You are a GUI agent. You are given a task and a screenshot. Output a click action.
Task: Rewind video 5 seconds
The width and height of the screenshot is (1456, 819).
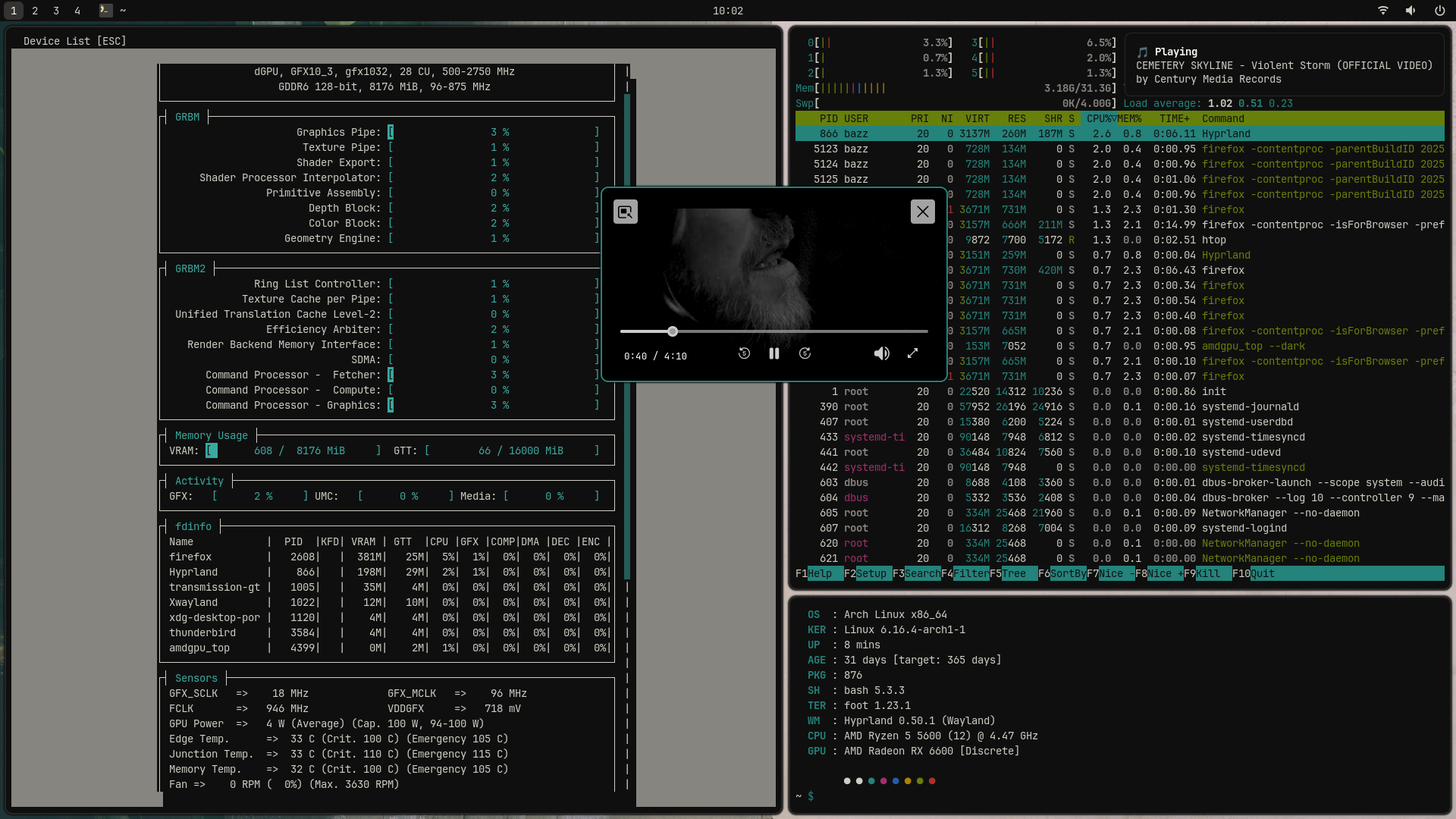[744, 353]
